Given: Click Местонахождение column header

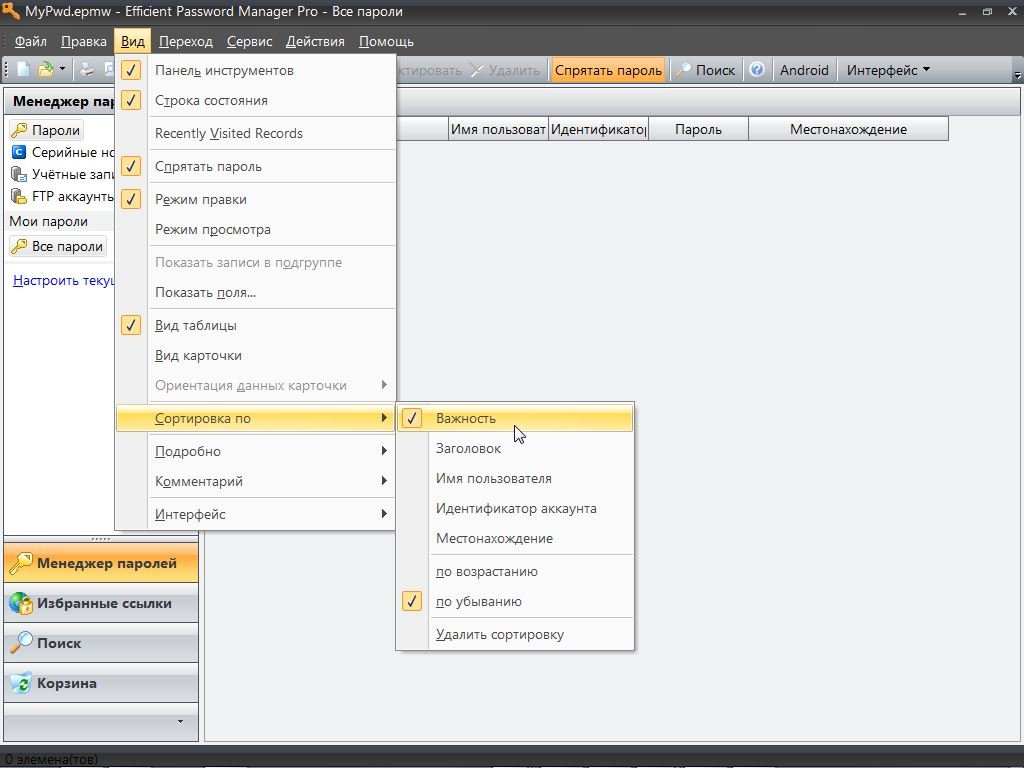Looking at the screenshot, I should point(848,129).
